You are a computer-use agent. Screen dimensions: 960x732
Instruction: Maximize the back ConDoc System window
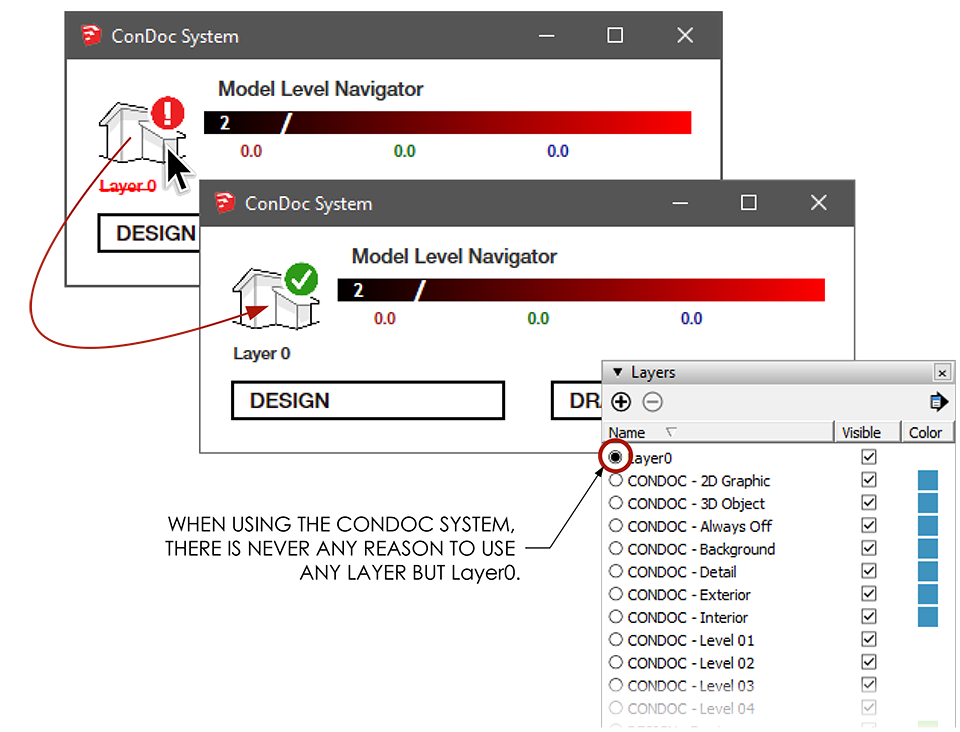click(615, 35)
